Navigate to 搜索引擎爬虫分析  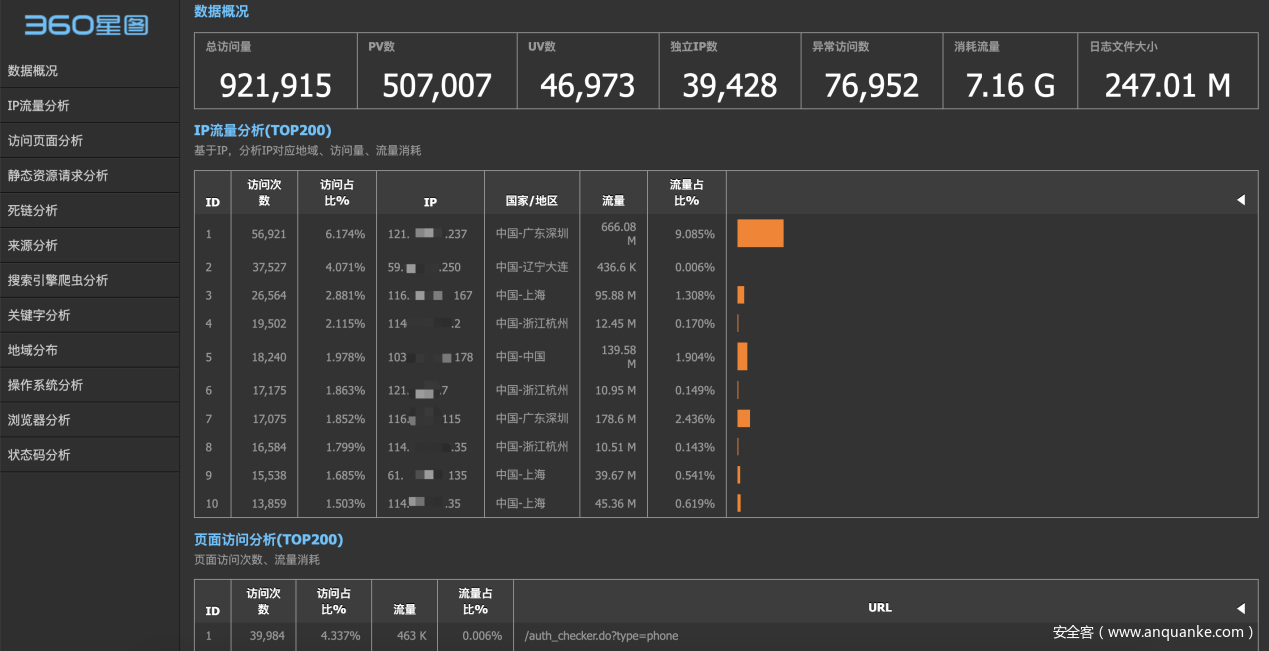pos(58,281)
